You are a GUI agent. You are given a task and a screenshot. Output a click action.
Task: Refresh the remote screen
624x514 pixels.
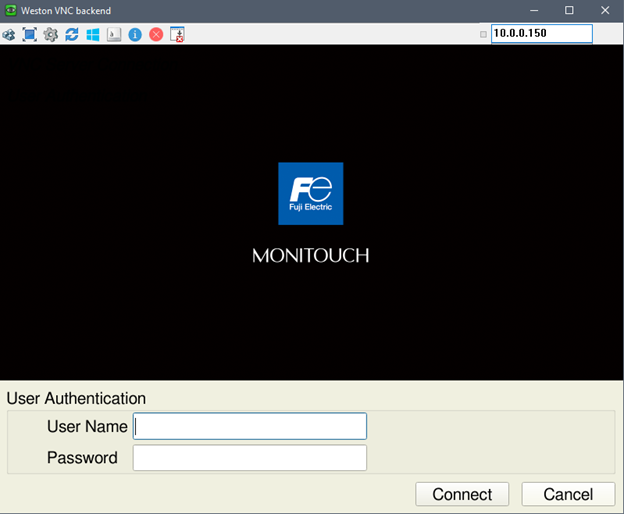click(x=72, y=34)
